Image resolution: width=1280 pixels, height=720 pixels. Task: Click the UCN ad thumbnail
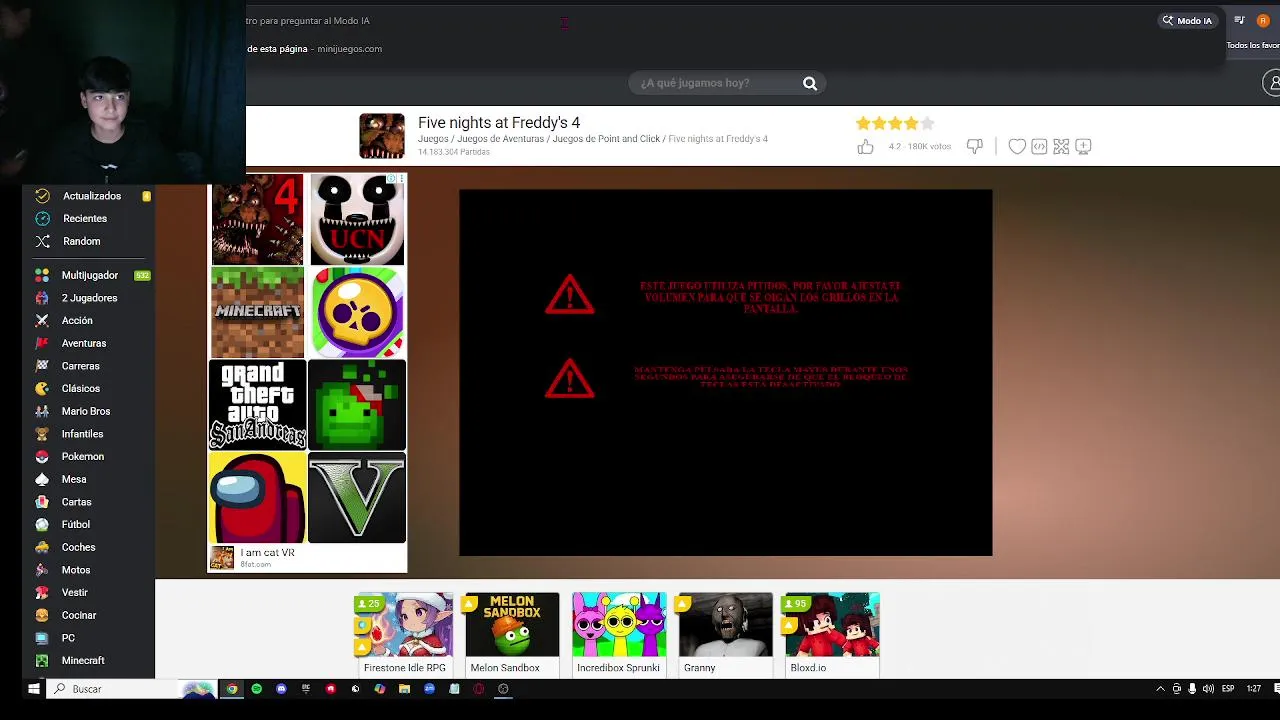(x=357, y=219)
